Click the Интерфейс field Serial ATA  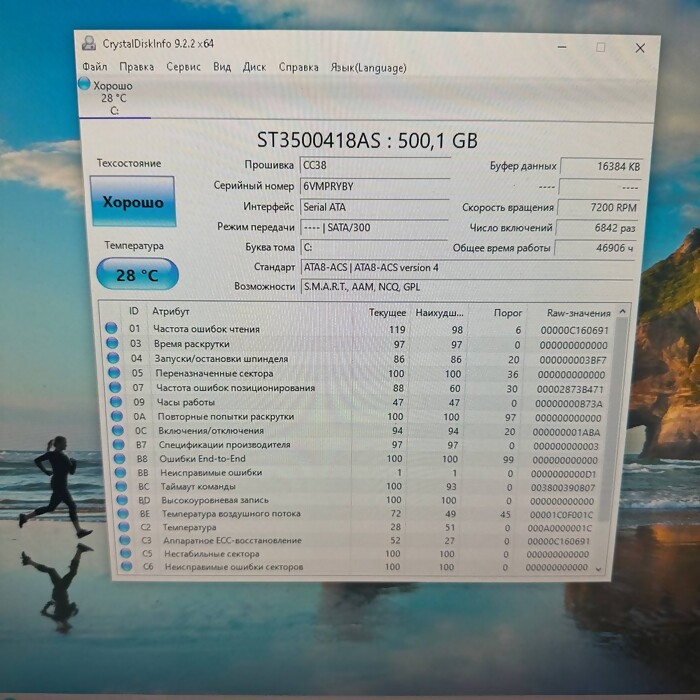(x=375, y=207)
